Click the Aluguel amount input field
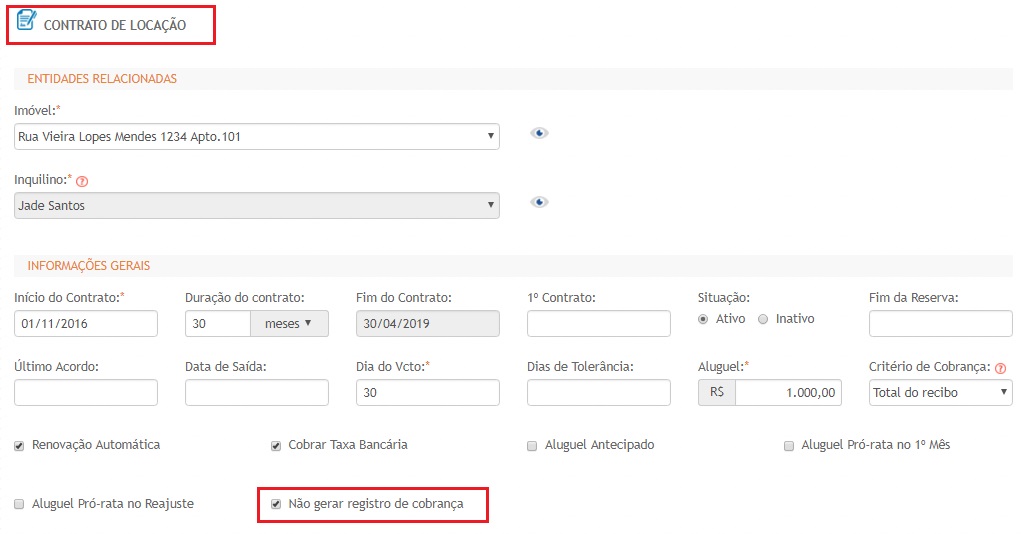 click(x=788, y=393)
